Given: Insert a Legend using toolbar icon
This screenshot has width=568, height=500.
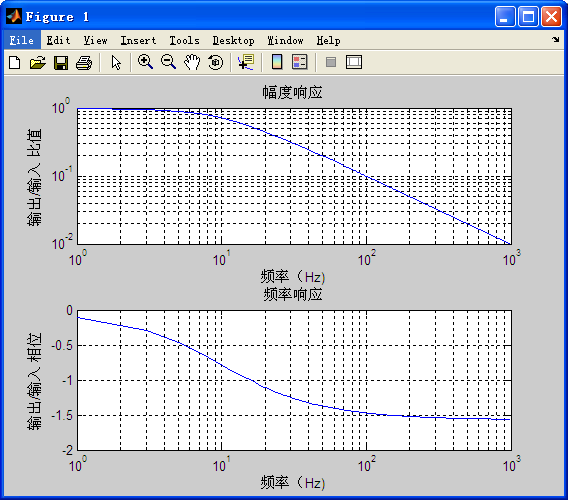Looking at the screenshot, I should [300, 62].
